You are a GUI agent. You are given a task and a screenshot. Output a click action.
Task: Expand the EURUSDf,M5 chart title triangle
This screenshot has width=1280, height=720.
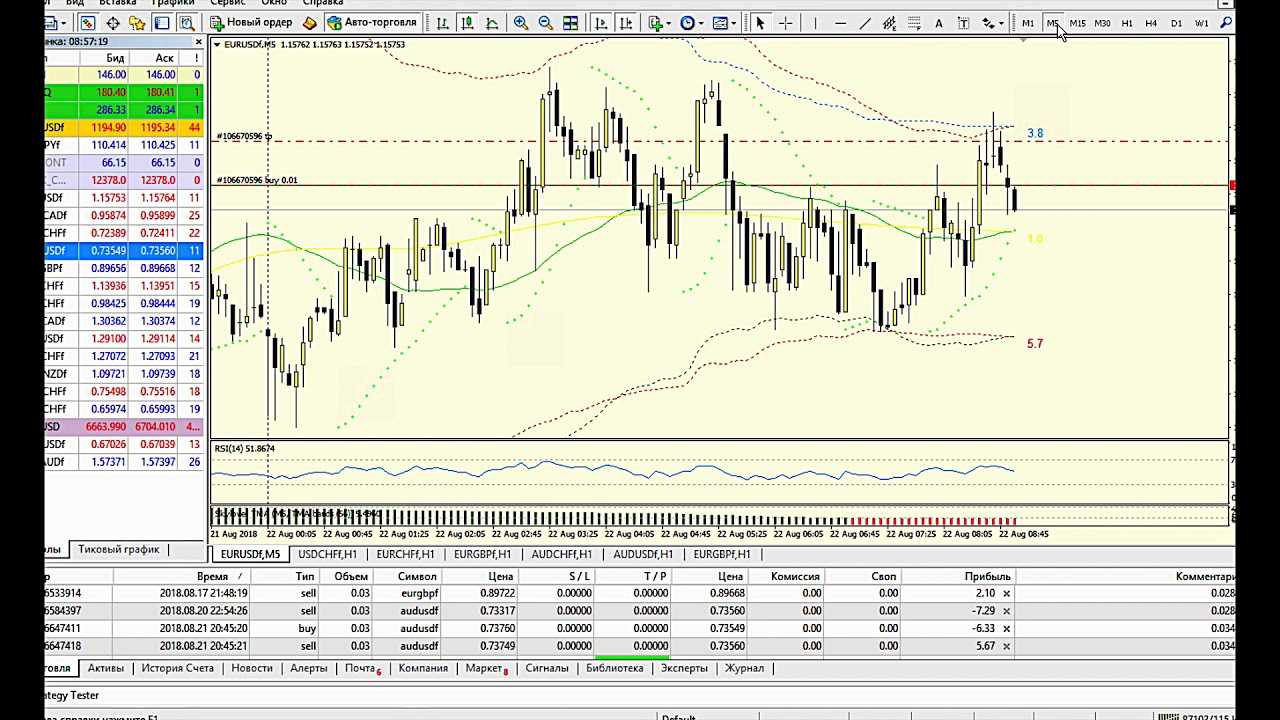pyautogui.click(x=218, y=45)
